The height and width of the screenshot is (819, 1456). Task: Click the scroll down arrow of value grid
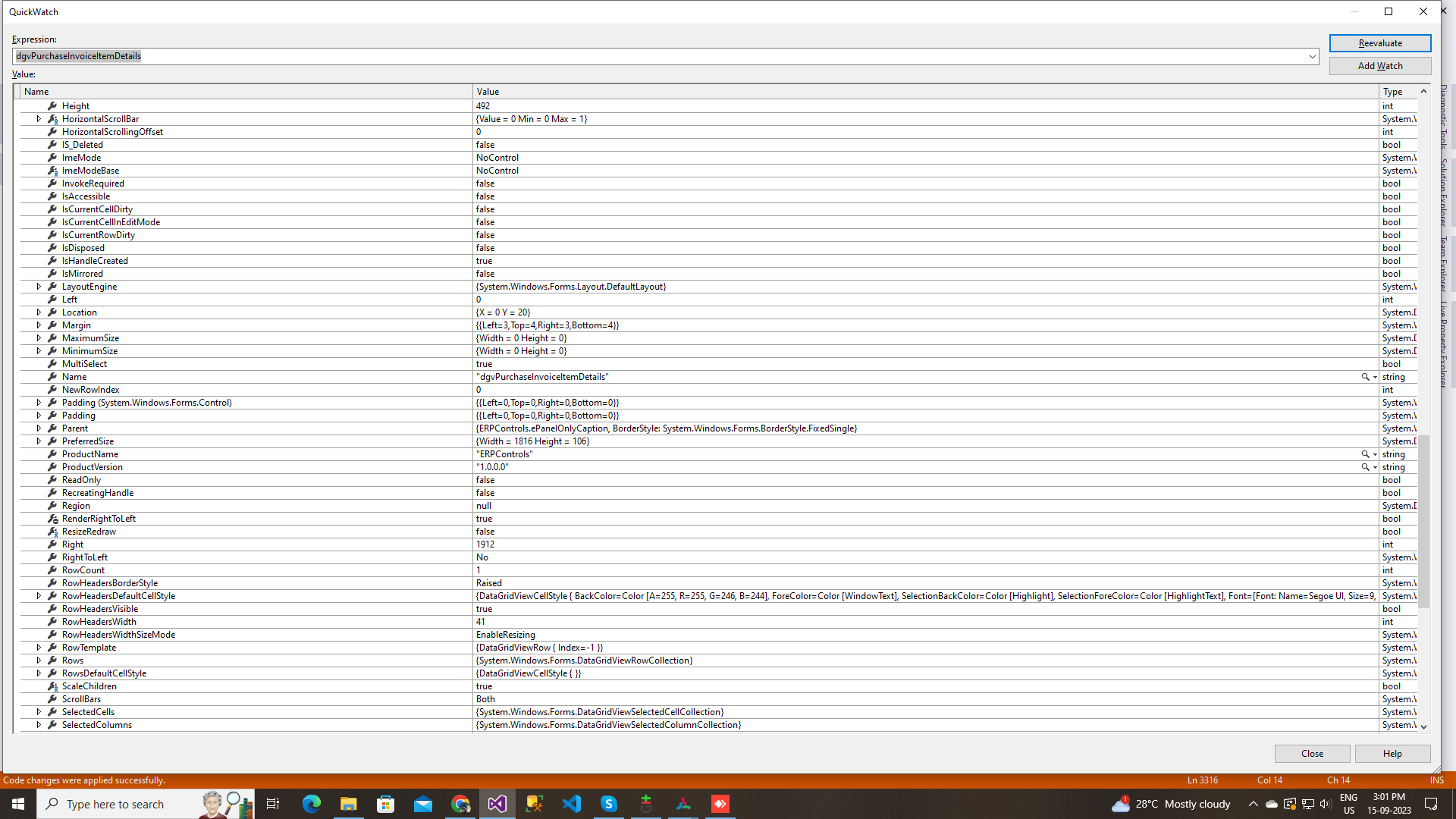tap(1423, 726)
